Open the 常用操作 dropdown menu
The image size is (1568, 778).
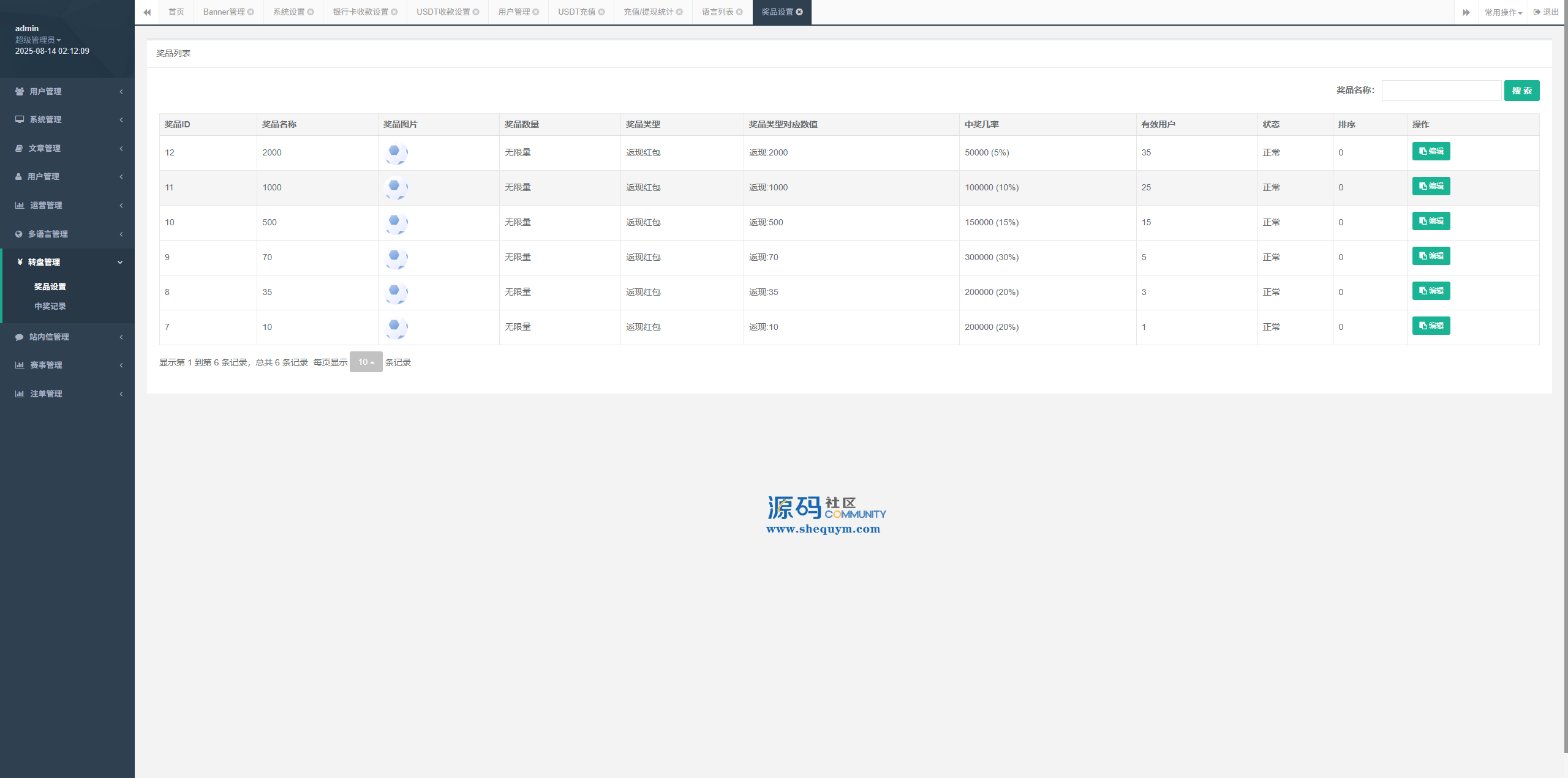1502,12
